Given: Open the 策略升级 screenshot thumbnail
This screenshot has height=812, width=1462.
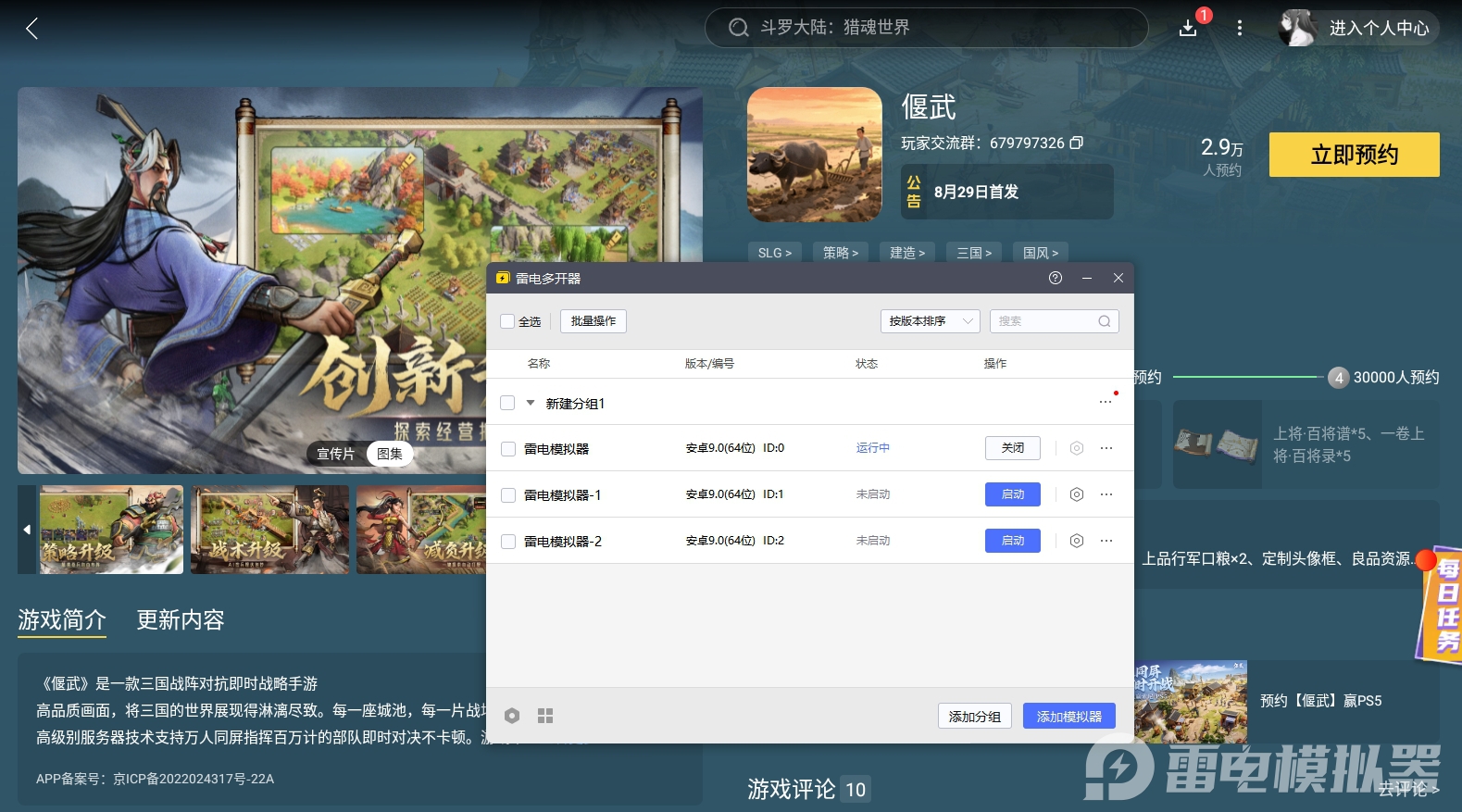Looking at the screenshot, I should click(x=111, y=530).
